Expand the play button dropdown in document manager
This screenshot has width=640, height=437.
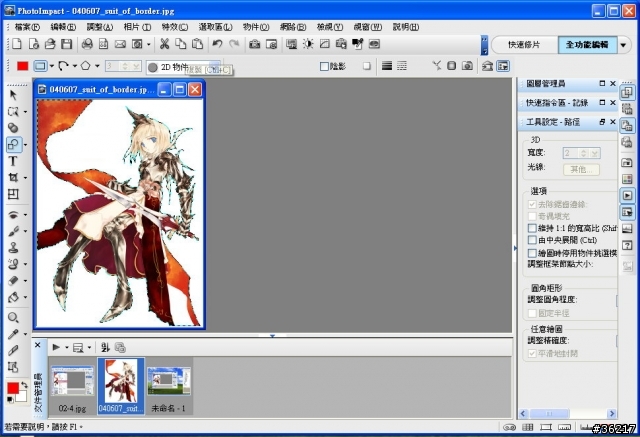[67, 348]
